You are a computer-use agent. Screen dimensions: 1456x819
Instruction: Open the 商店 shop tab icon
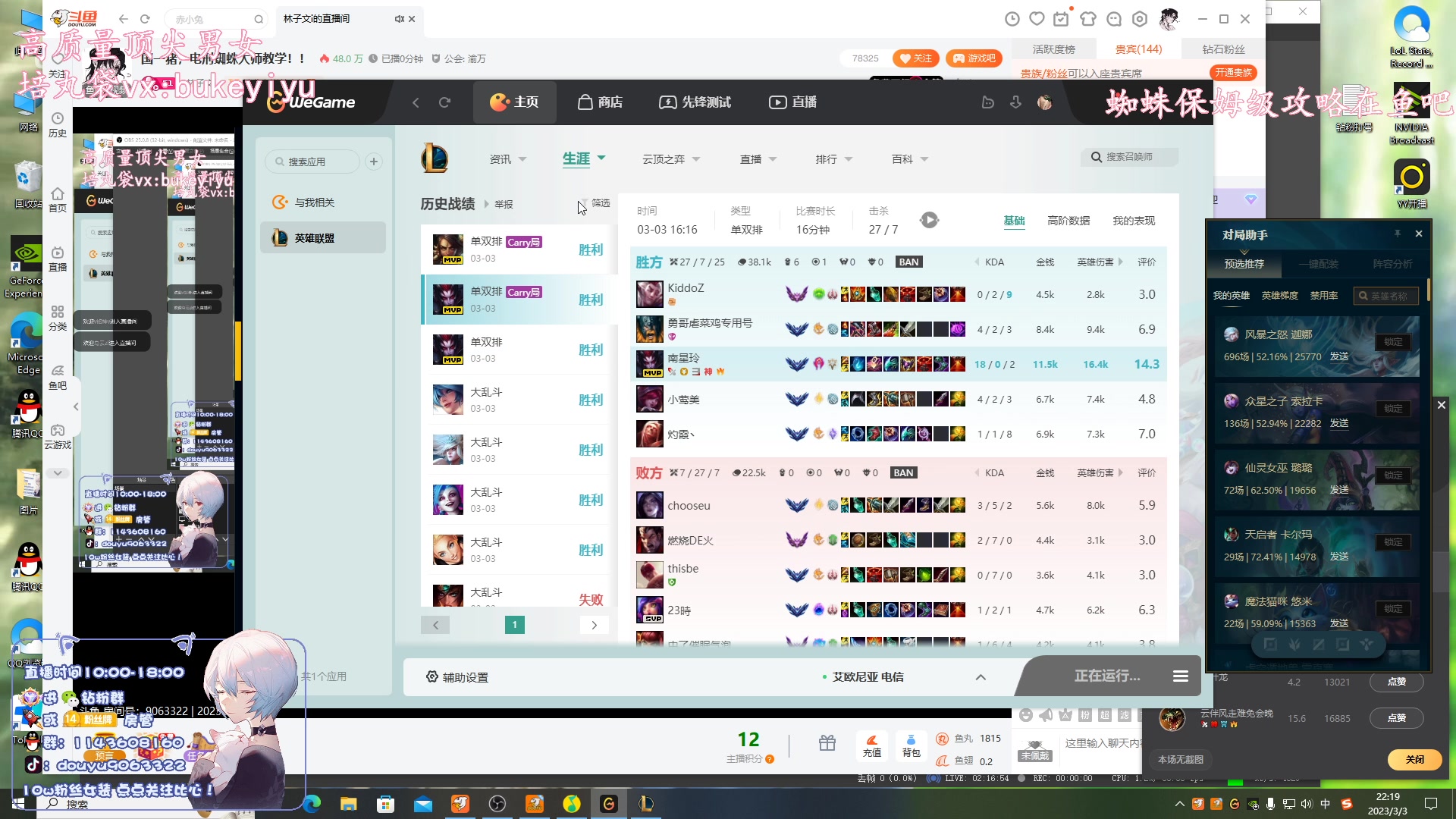pyautogui.click(x=585, y=102)
